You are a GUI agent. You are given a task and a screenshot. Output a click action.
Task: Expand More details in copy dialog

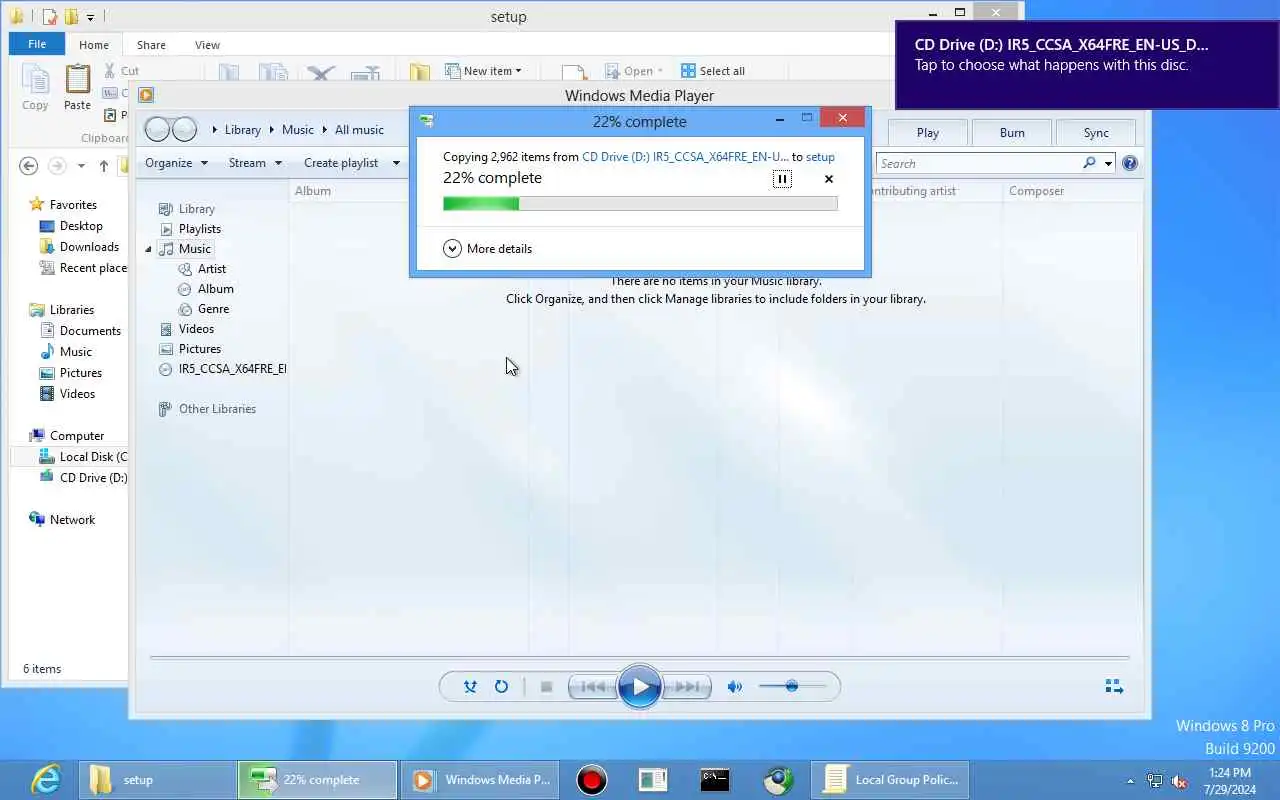pos(487,249)
